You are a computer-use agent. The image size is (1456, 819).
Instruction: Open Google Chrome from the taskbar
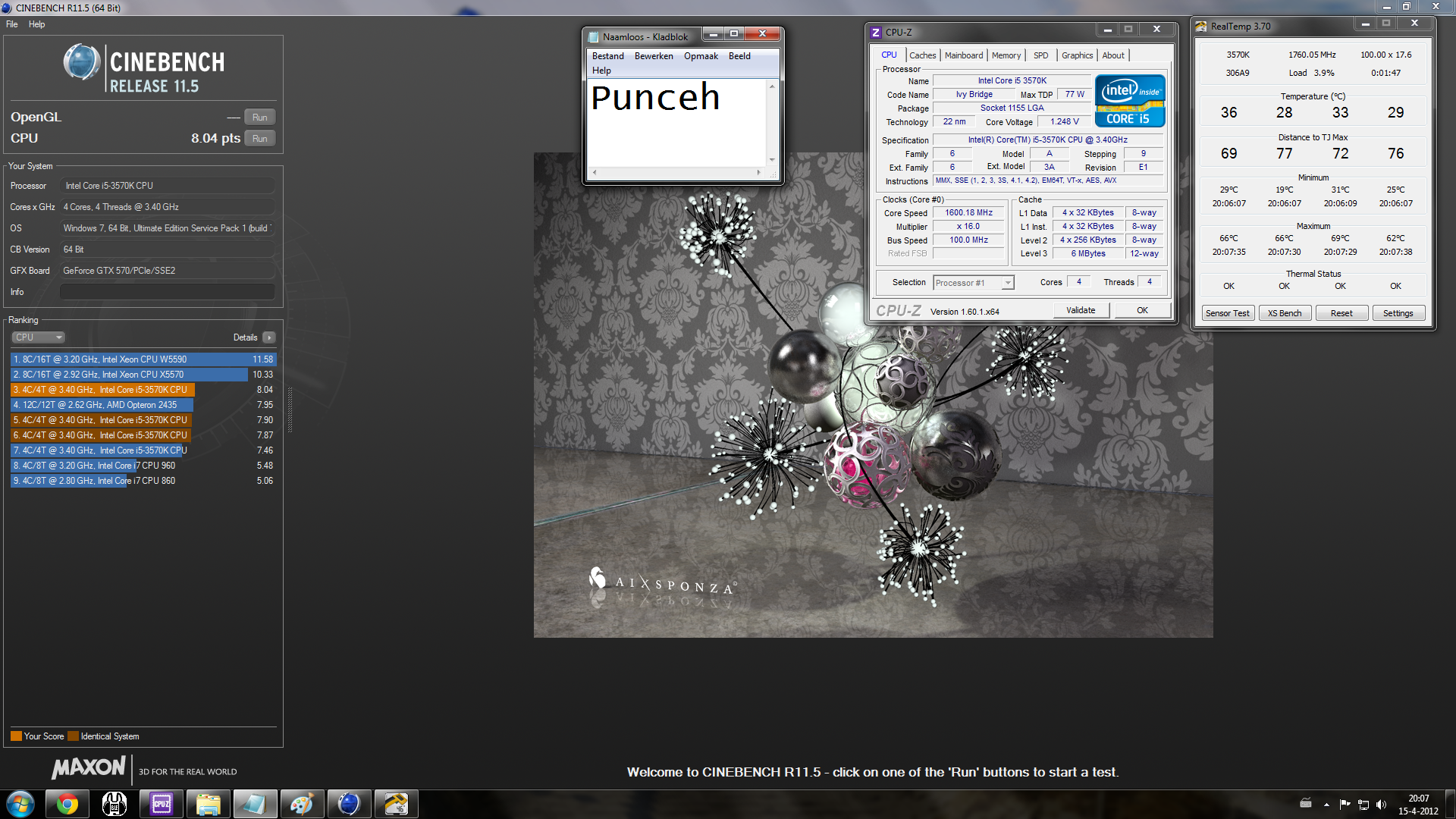(67, 804)
